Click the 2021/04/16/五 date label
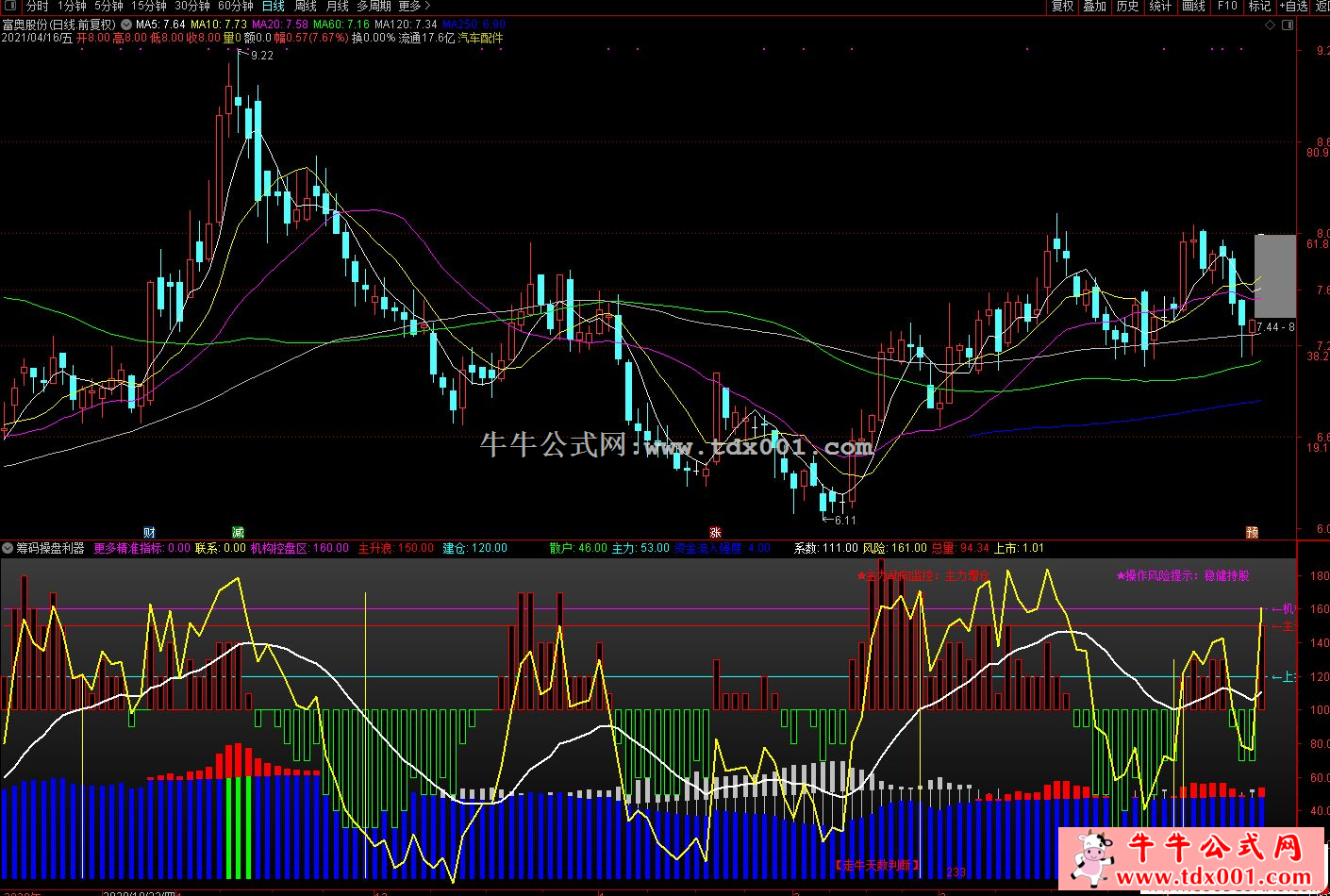The height and width of the screenshot is (896, 1330). click(37, 38)
